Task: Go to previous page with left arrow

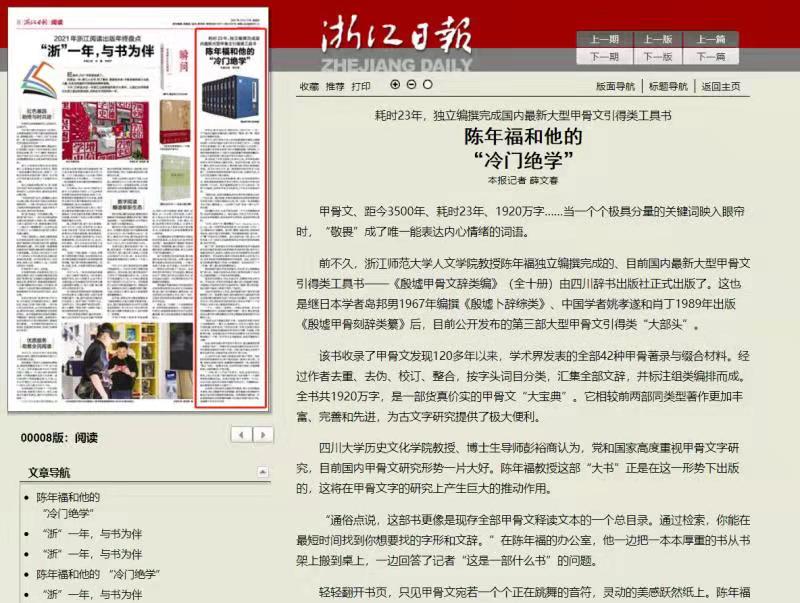Action: [241, 435]
